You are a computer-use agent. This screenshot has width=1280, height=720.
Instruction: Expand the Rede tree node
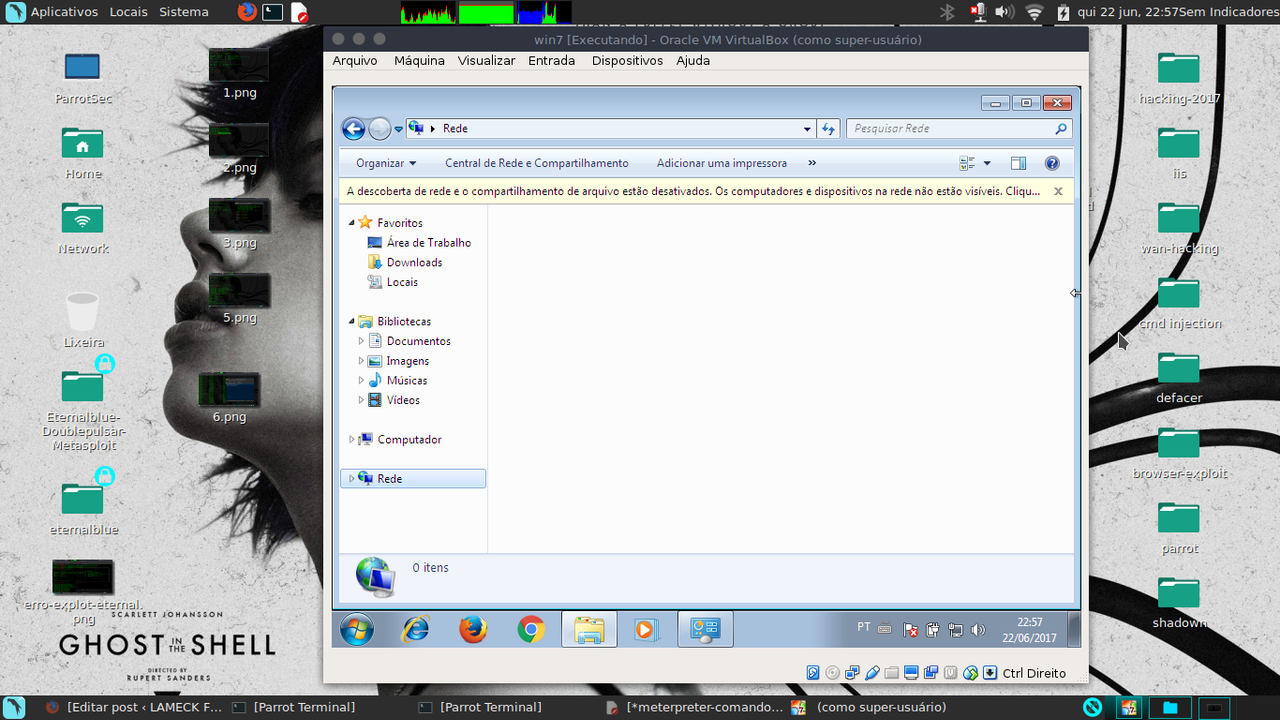point(351,479)
